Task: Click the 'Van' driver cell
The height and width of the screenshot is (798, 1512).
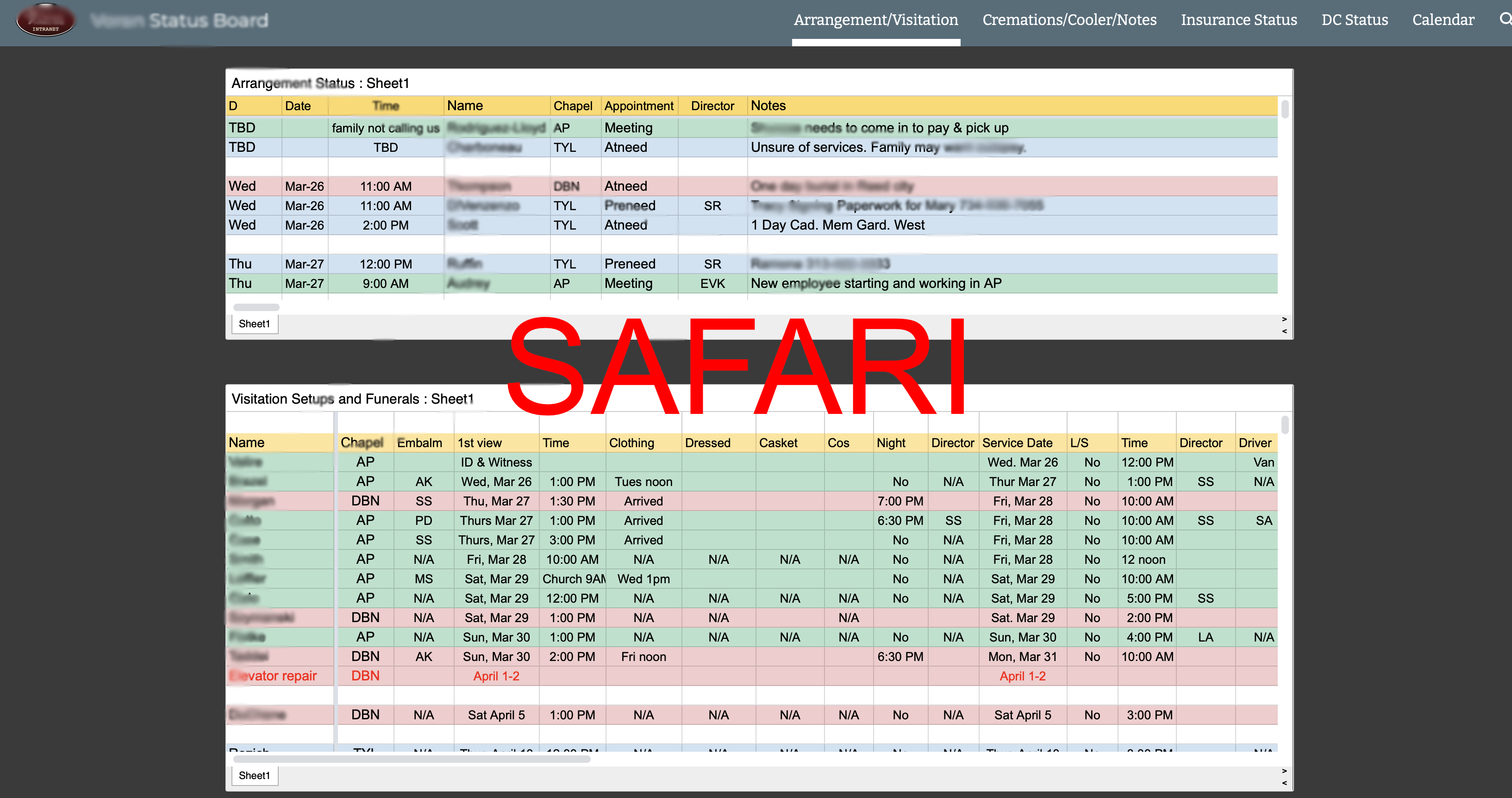Action: pyautogui.click(x=1256, y=462)
